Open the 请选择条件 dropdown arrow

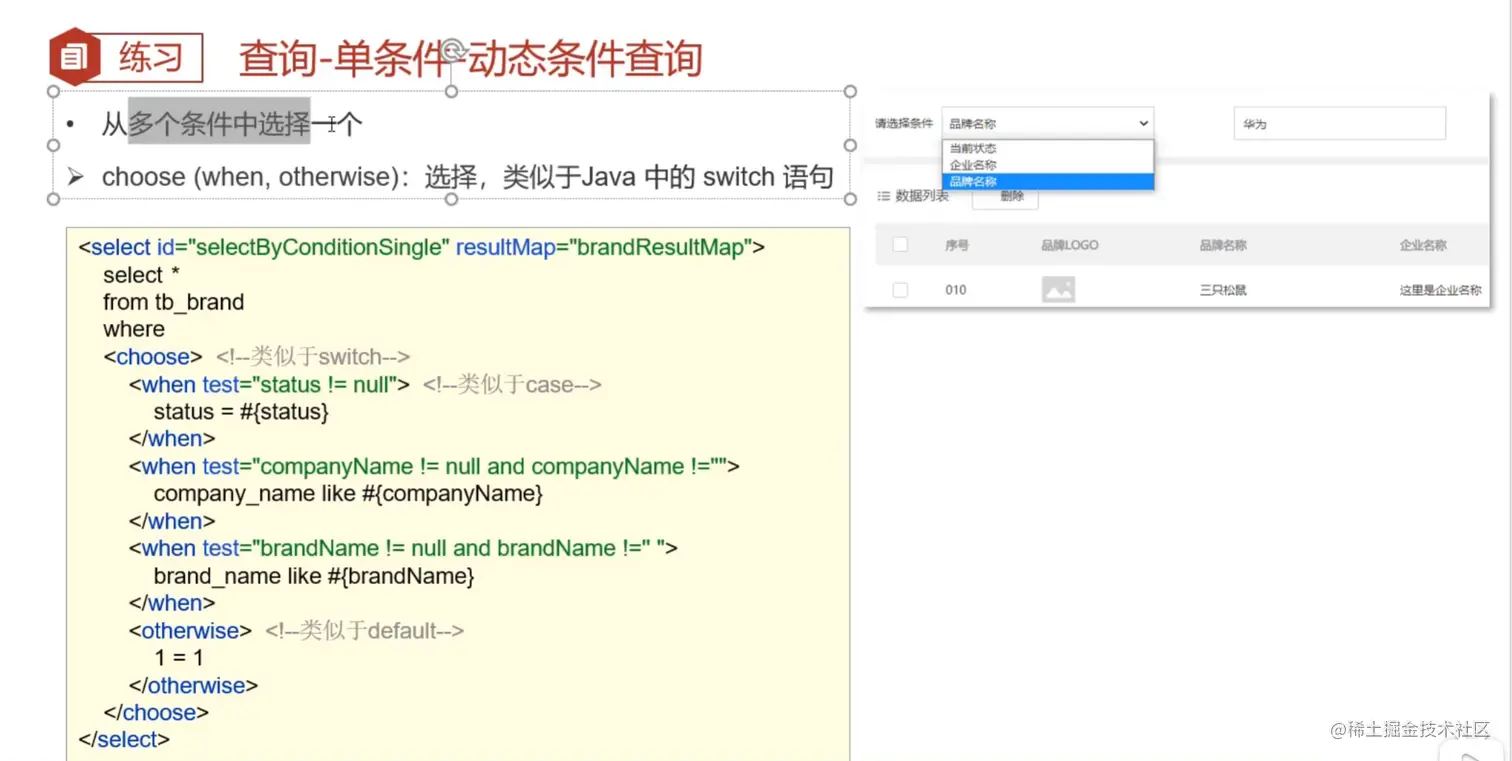(x=1144, y=123)
